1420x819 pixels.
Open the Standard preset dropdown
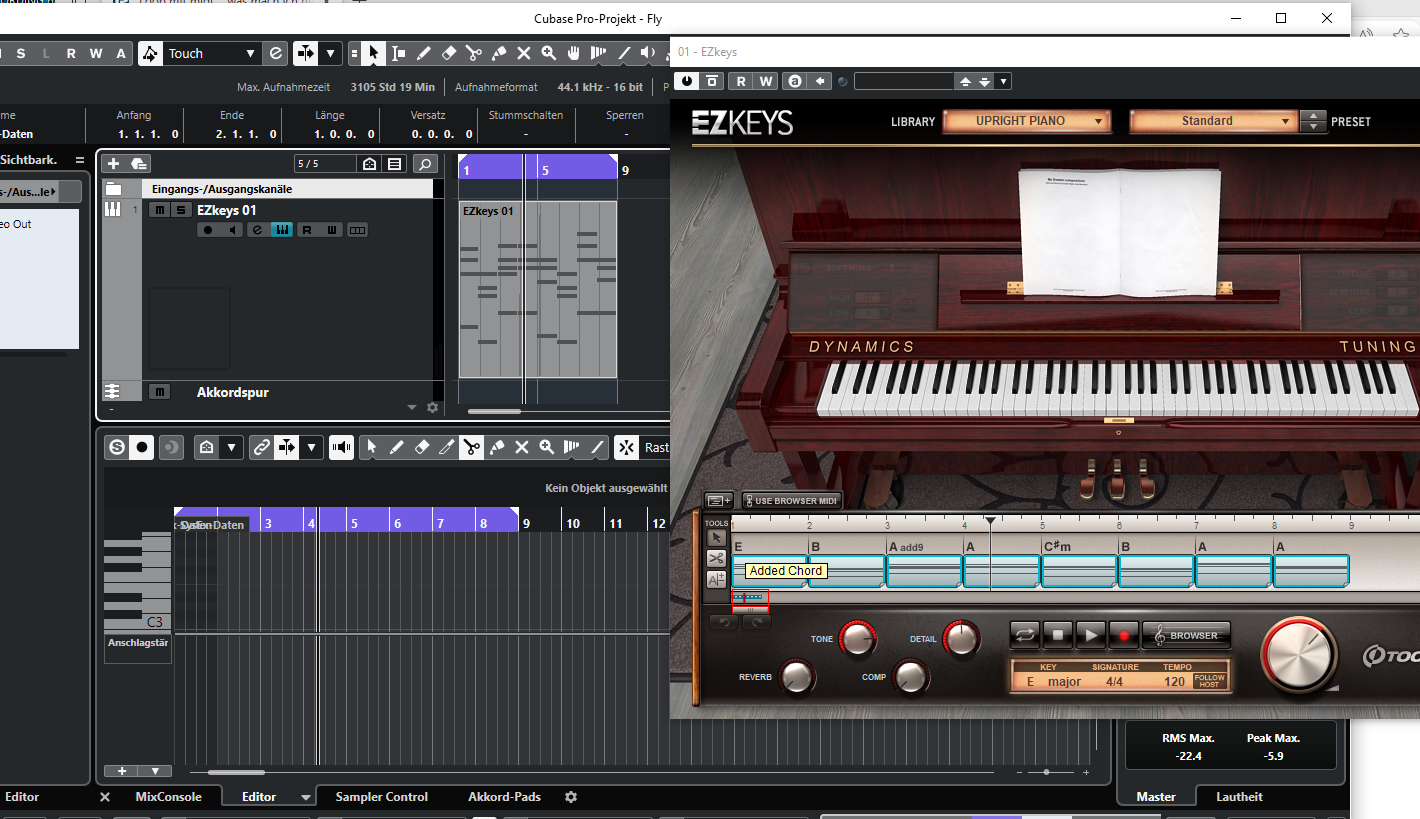(1213, 121)
